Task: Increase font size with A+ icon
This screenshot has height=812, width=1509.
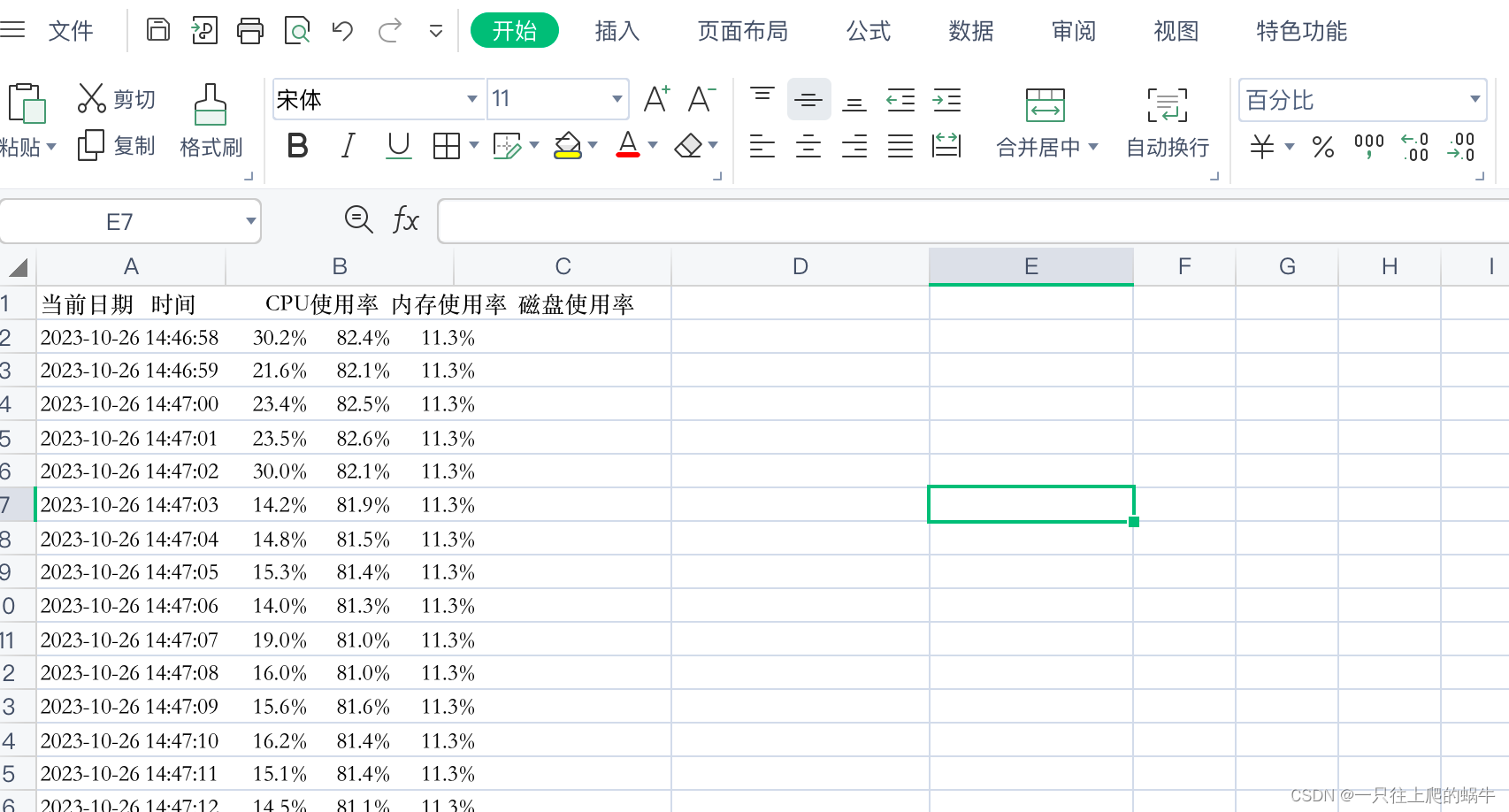Action: pyautogui.click(x=656, y=99)
